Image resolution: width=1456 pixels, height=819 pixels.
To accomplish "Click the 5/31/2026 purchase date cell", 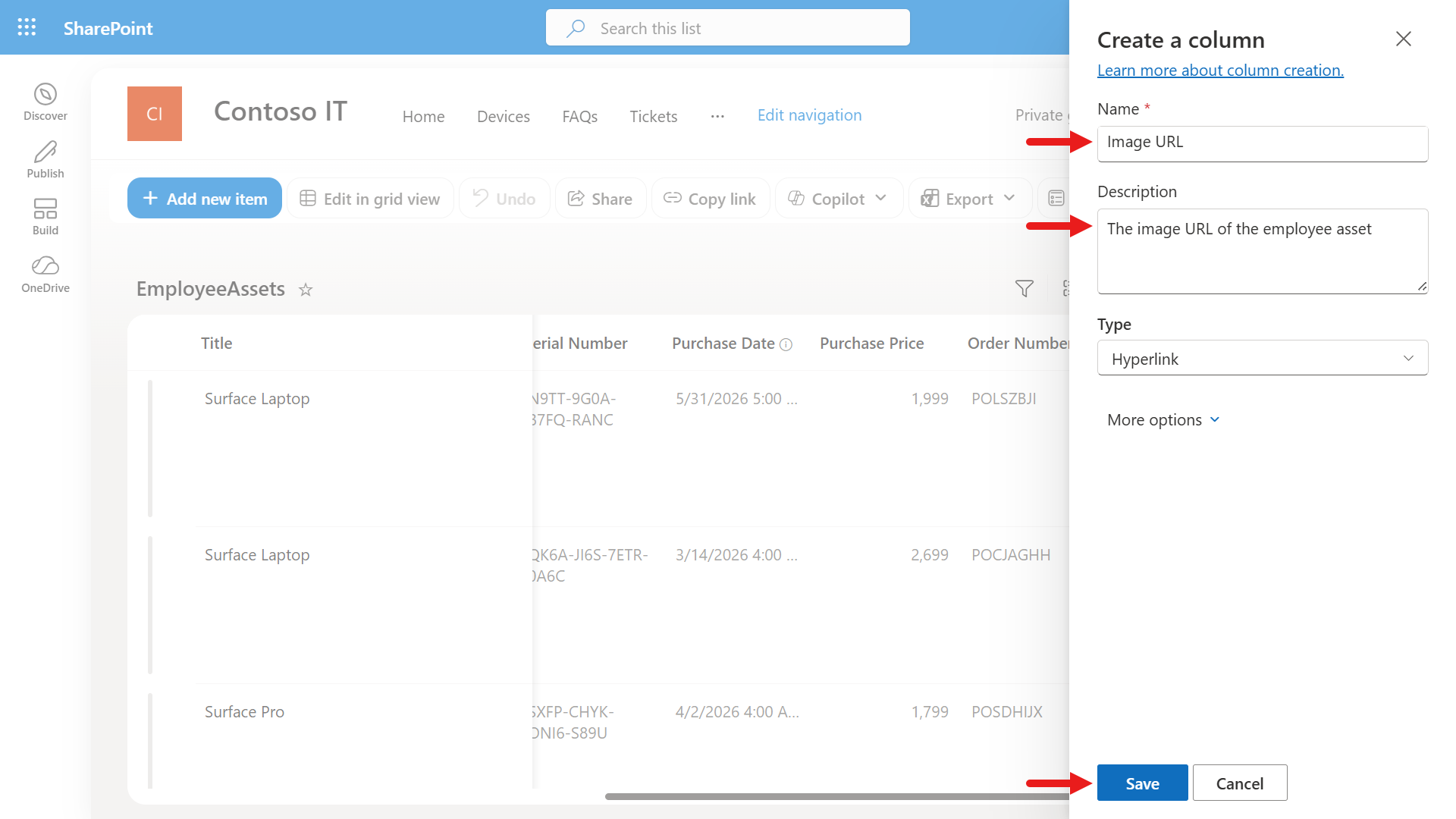I will point(736,398).
